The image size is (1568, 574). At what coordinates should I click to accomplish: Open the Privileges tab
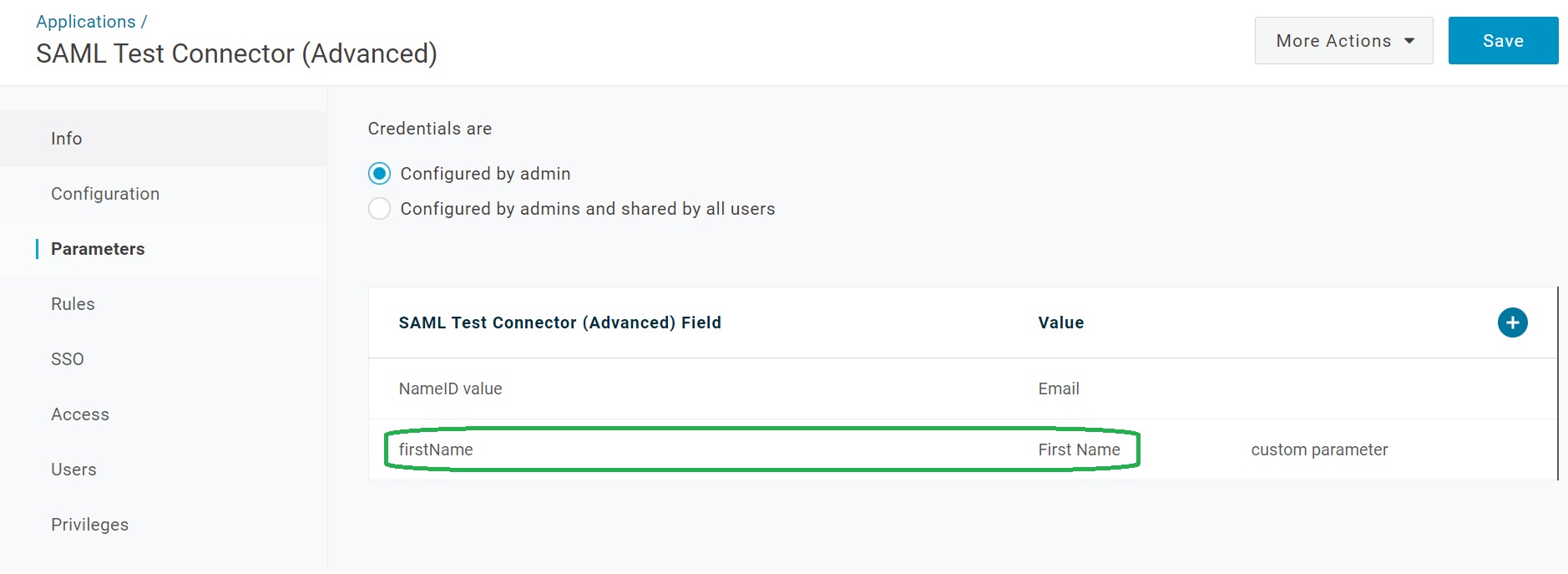click(x=90, y=525)
